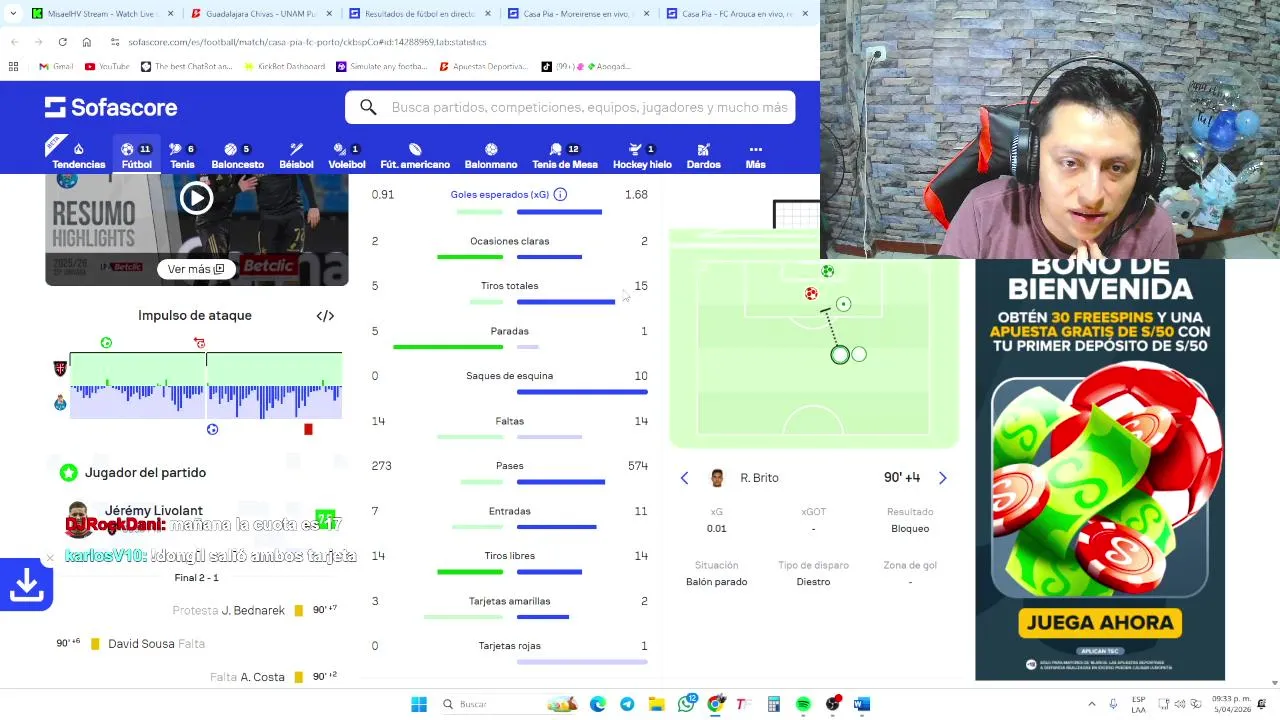This screenshot has height=720, width=1280.
Task: Click the sofascore.com address bar
Action: (x=306, y=42)
